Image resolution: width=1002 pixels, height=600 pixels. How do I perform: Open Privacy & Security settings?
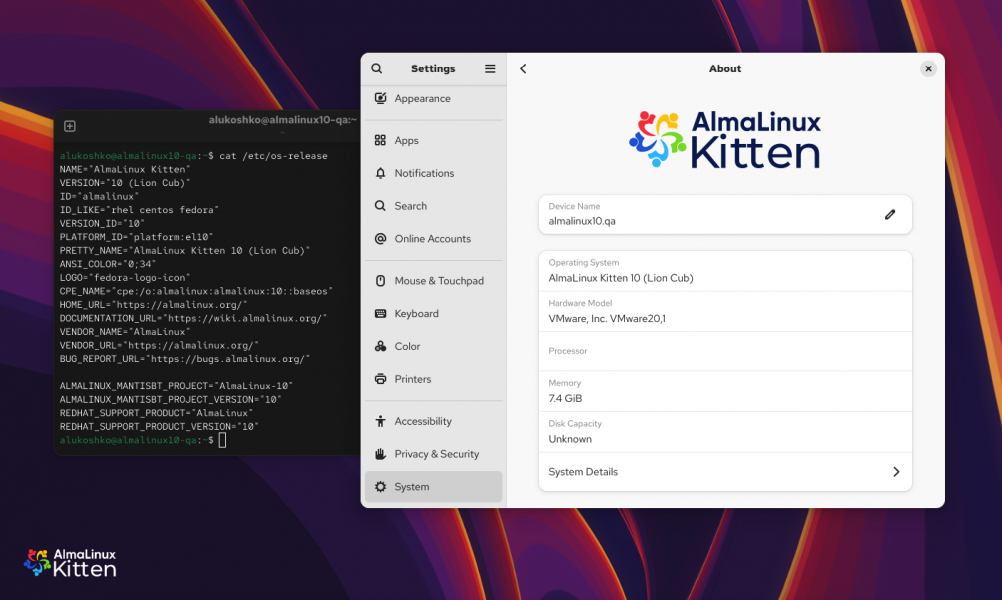point(433,454)
